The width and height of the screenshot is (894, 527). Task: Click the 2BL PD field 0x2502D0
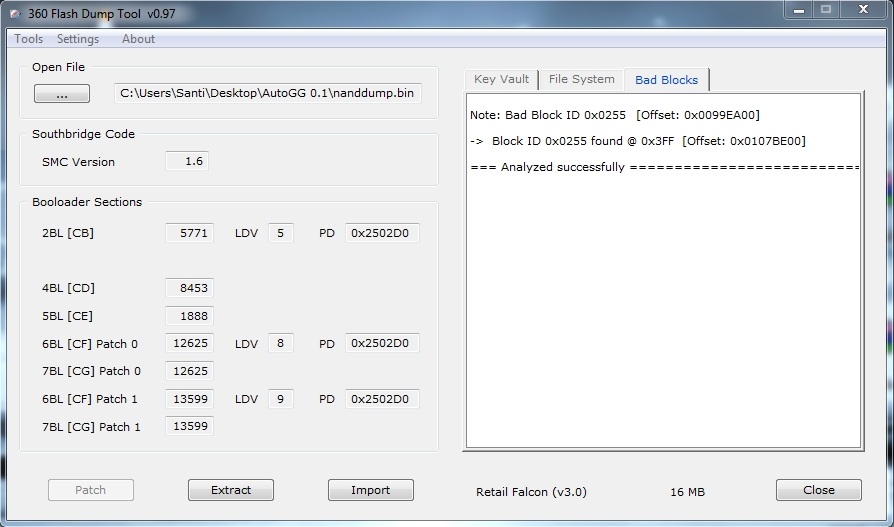coord(382,233)
